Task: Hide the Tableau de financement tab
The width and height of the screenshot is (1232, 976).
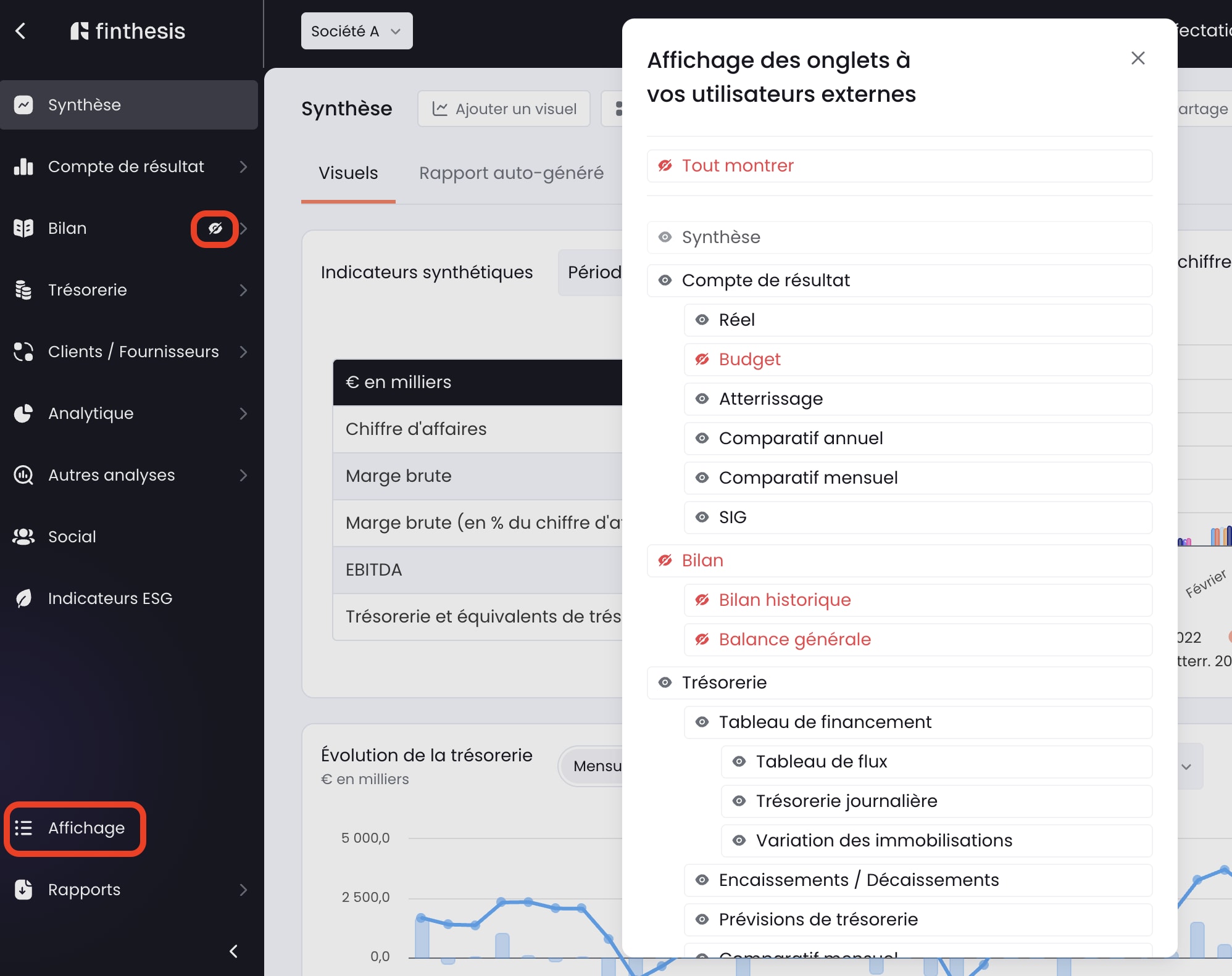Action: 702,722
